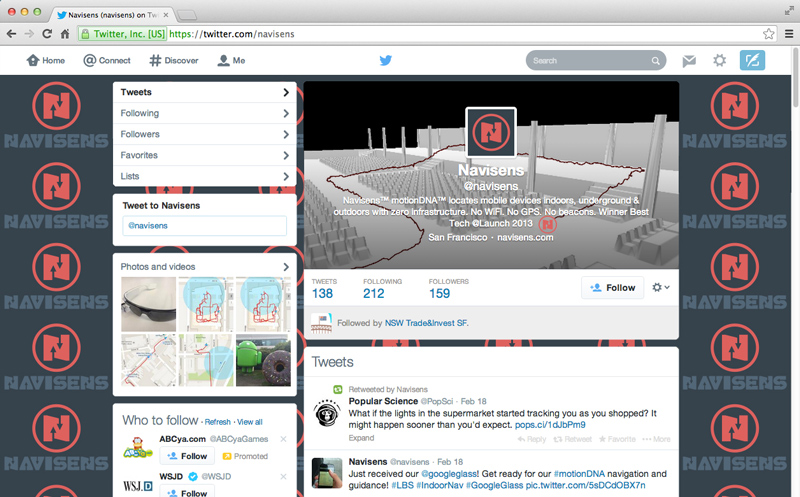The width and height of the screenshot is (800, 497).
Task: Click the search magnifier icon
Action: point(656,61)
